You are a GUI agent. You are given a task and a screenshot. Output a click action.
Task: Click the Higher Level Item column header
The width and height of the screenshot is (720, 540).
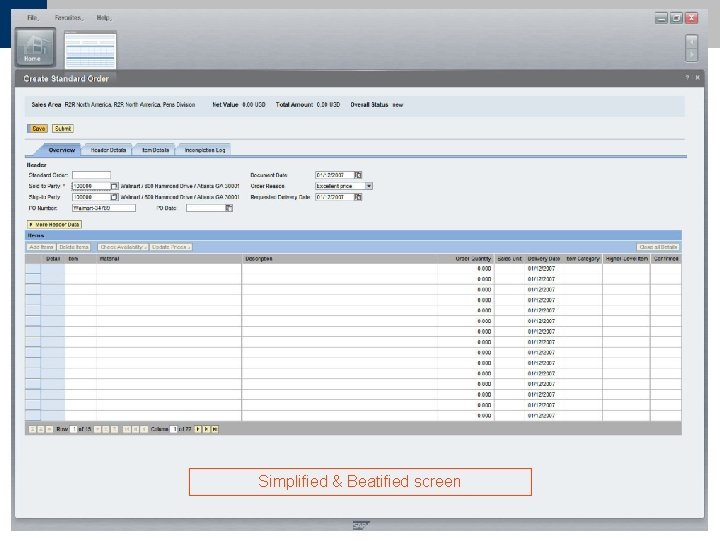click(x=626, y=259)
